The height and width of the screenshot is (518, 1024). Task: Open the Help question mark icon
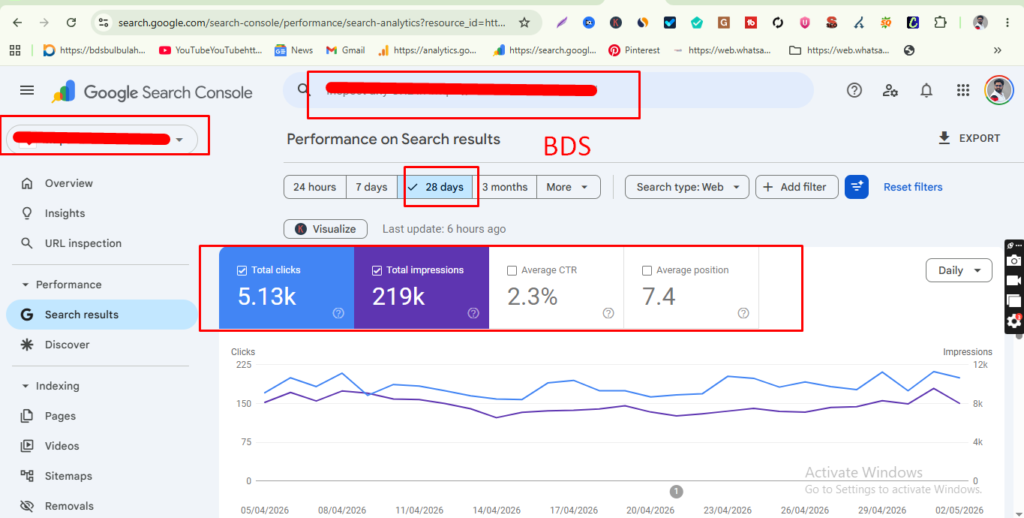854,91
